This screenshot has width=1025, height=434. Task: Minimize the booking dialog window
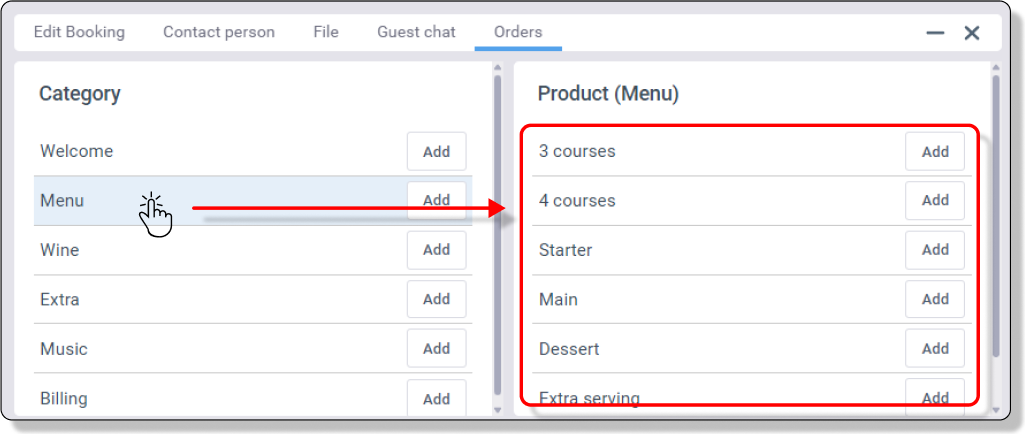coord(935,33)
